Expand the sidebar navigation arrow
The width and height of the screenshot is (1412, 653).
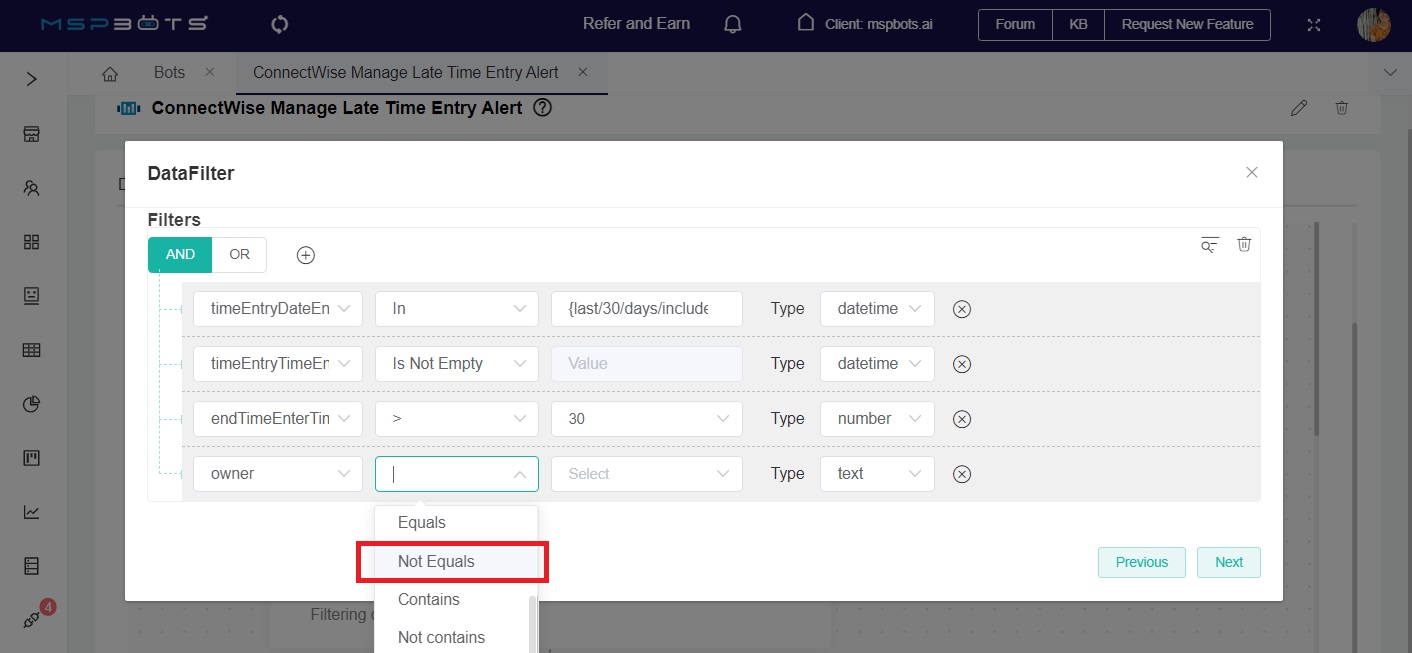point(31,79)
